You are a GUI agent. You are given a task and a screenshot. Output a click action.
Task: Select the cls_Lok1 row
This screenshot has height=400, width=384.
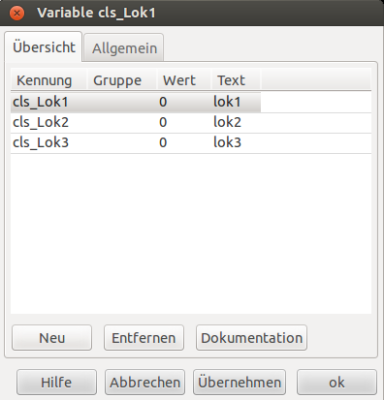[191, 102]
